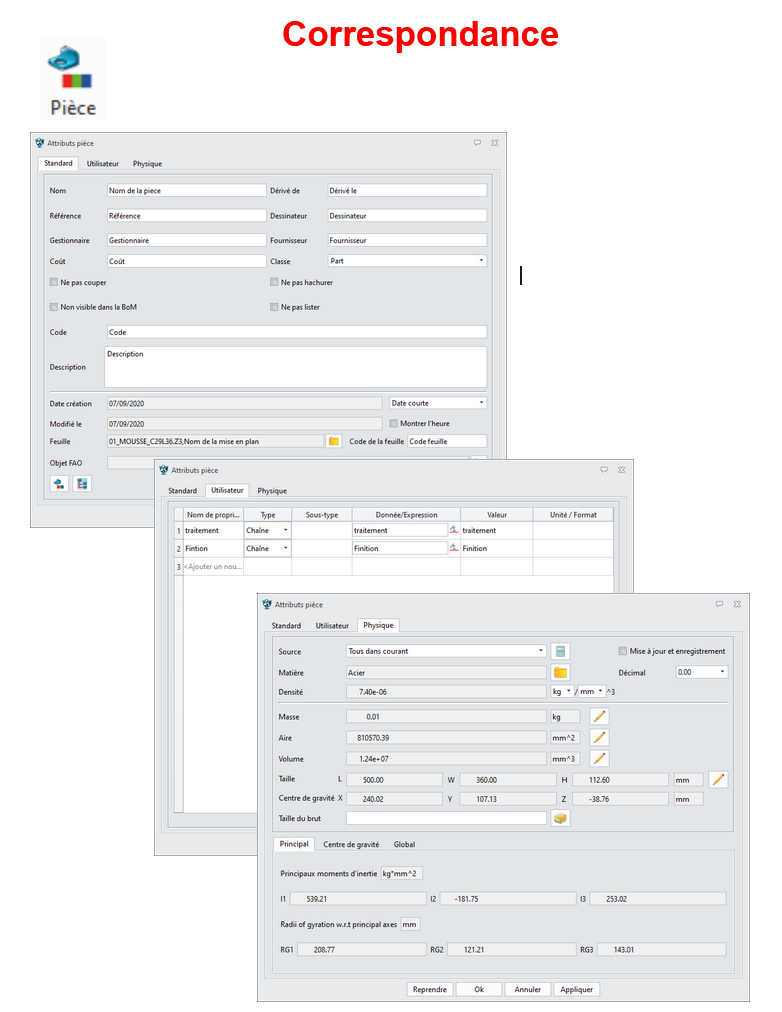Click the Gestionnaire input field
The image size is (782, 1012).
[x=186, y=240]
